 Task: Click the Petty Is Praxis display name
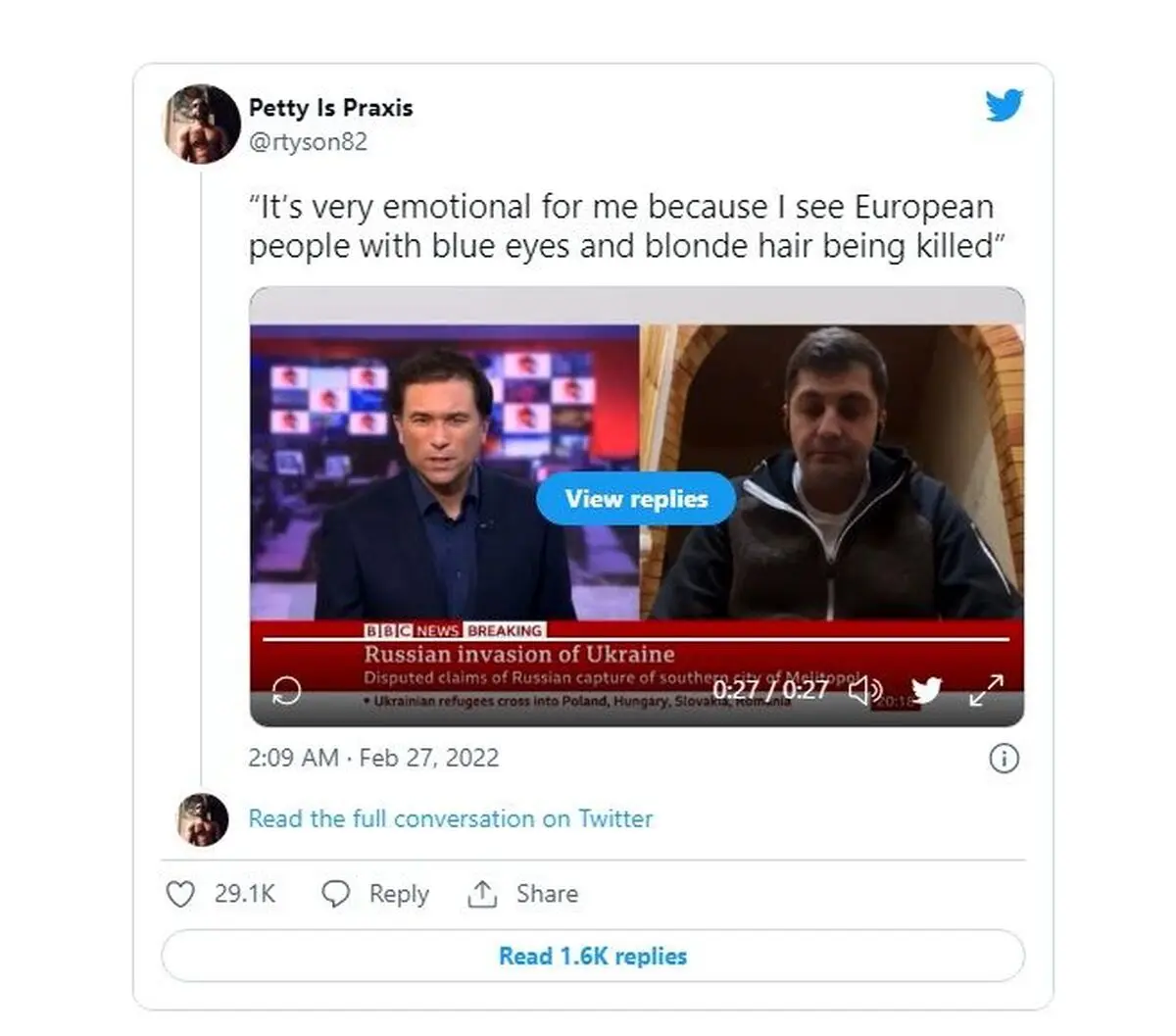331,108
